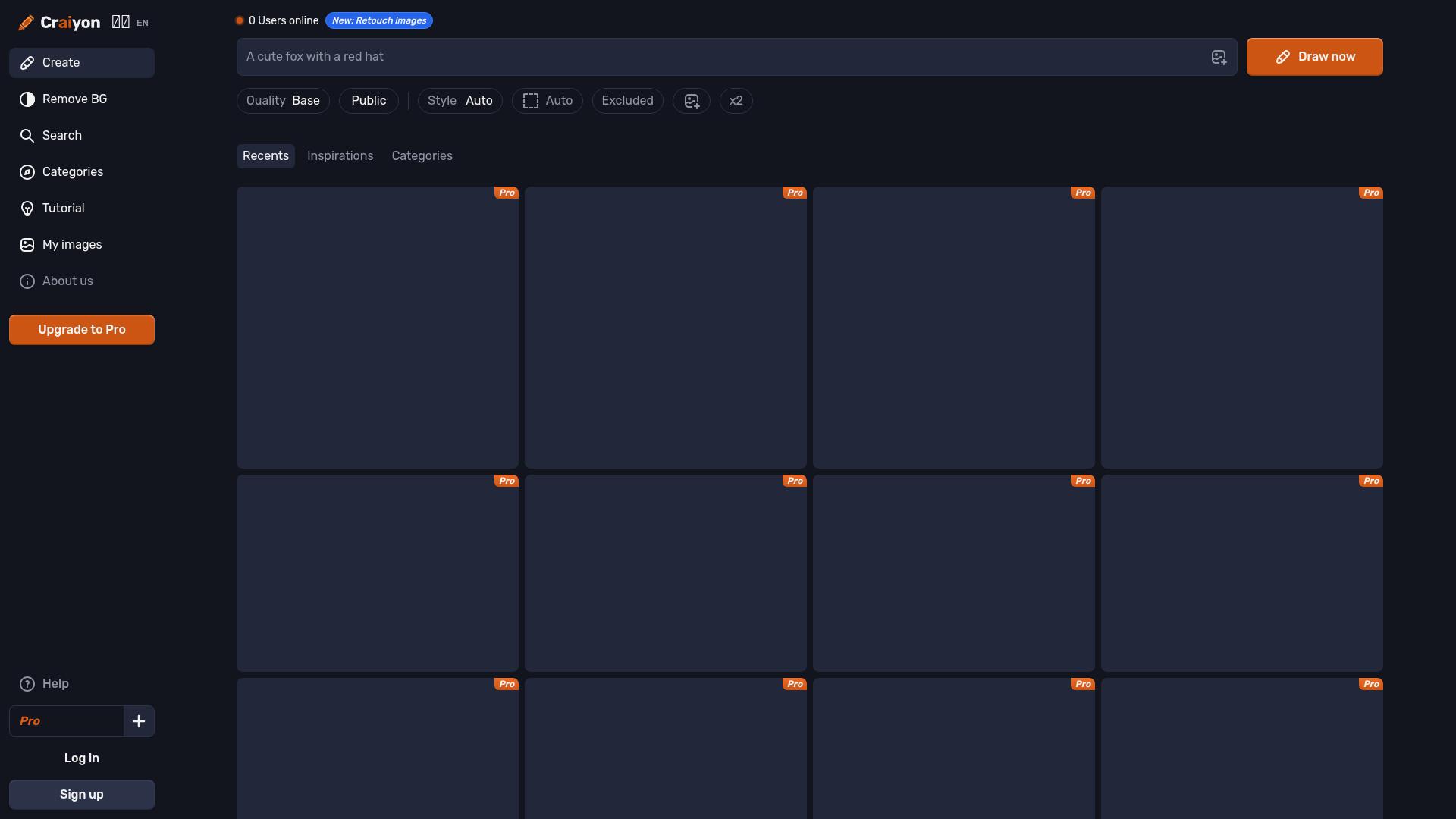Click the About us info icon
This screenshot has height=819, width=1456.
pos(27,281)
